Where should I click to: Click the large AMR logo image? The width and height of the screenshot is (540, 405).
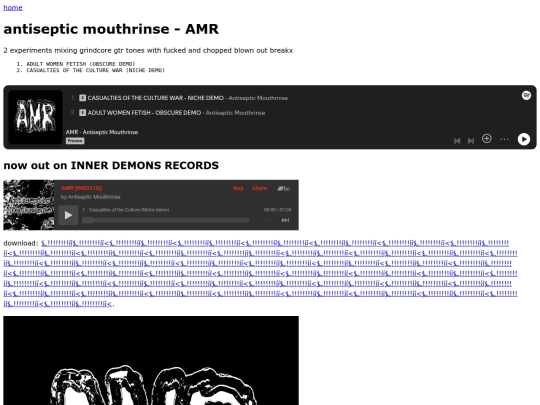151,361
